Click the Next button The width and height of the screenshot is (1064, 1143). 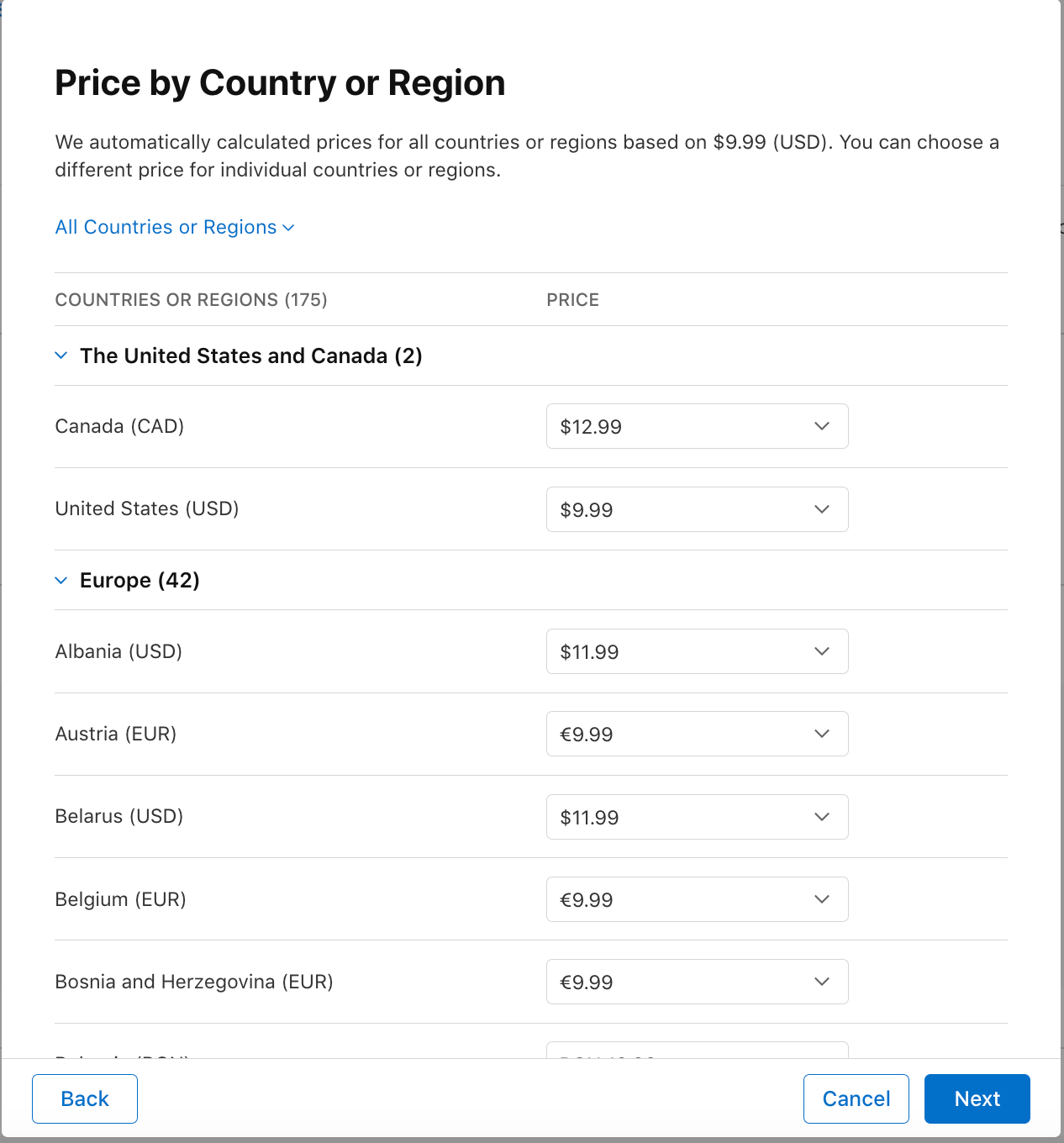click(977, 1098)
